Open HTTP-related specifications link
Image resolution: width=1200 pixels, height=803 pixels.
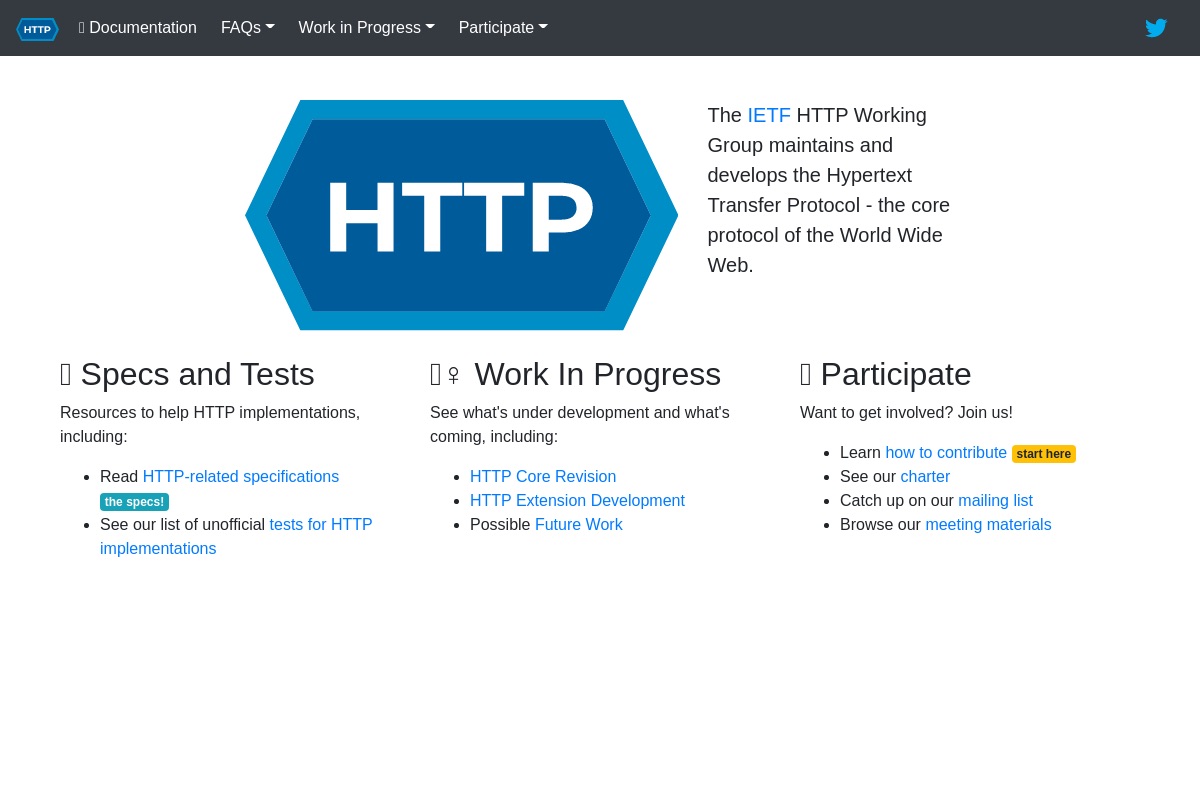[x=241, y=477]
